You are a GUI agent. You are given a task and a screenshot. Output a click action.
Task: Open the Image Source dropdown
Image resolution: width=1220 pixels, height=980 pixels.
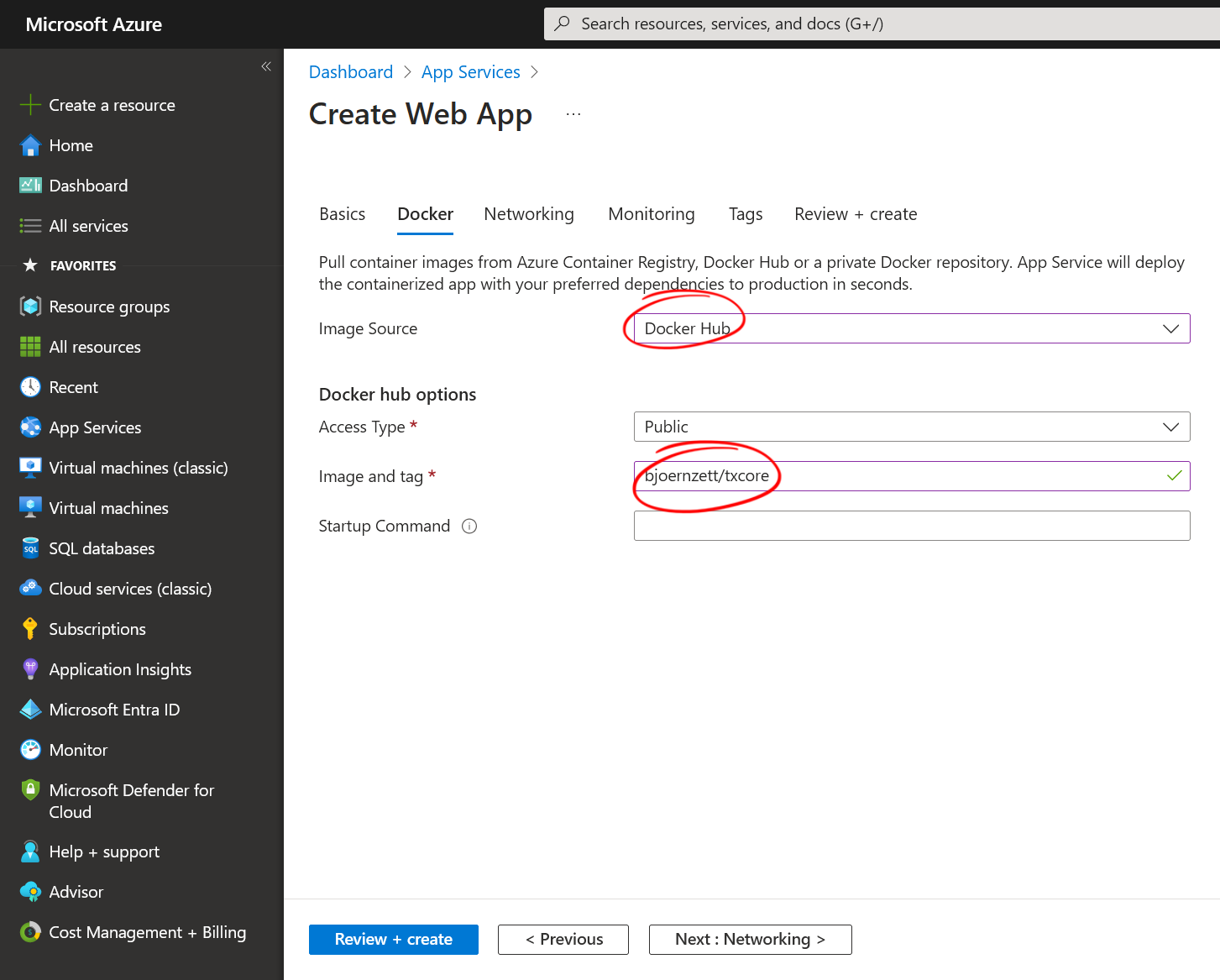pos(912,328)
